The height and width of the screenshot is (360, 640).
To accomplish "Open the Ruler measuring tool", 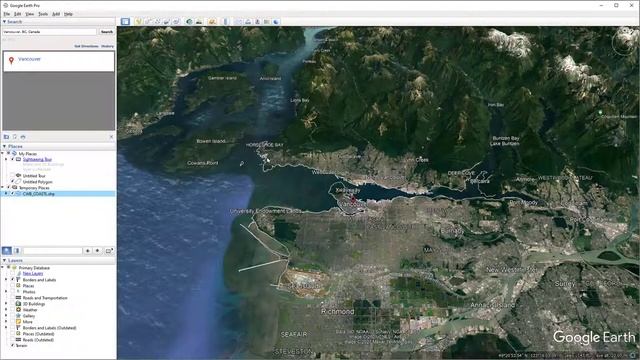I will (x=226, y=22).
